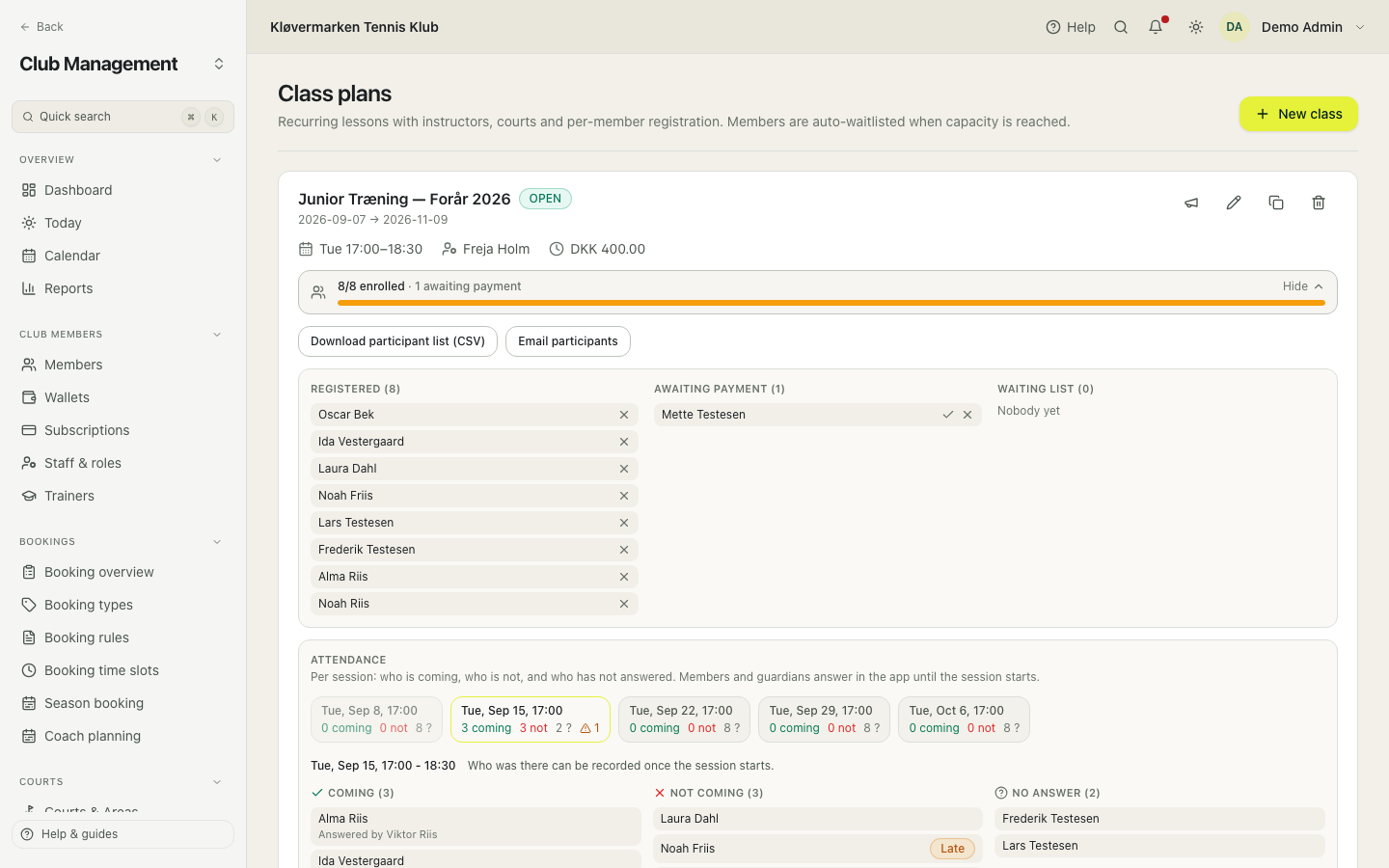
Task: Focus the Quick search field
Action: point(123,117)
